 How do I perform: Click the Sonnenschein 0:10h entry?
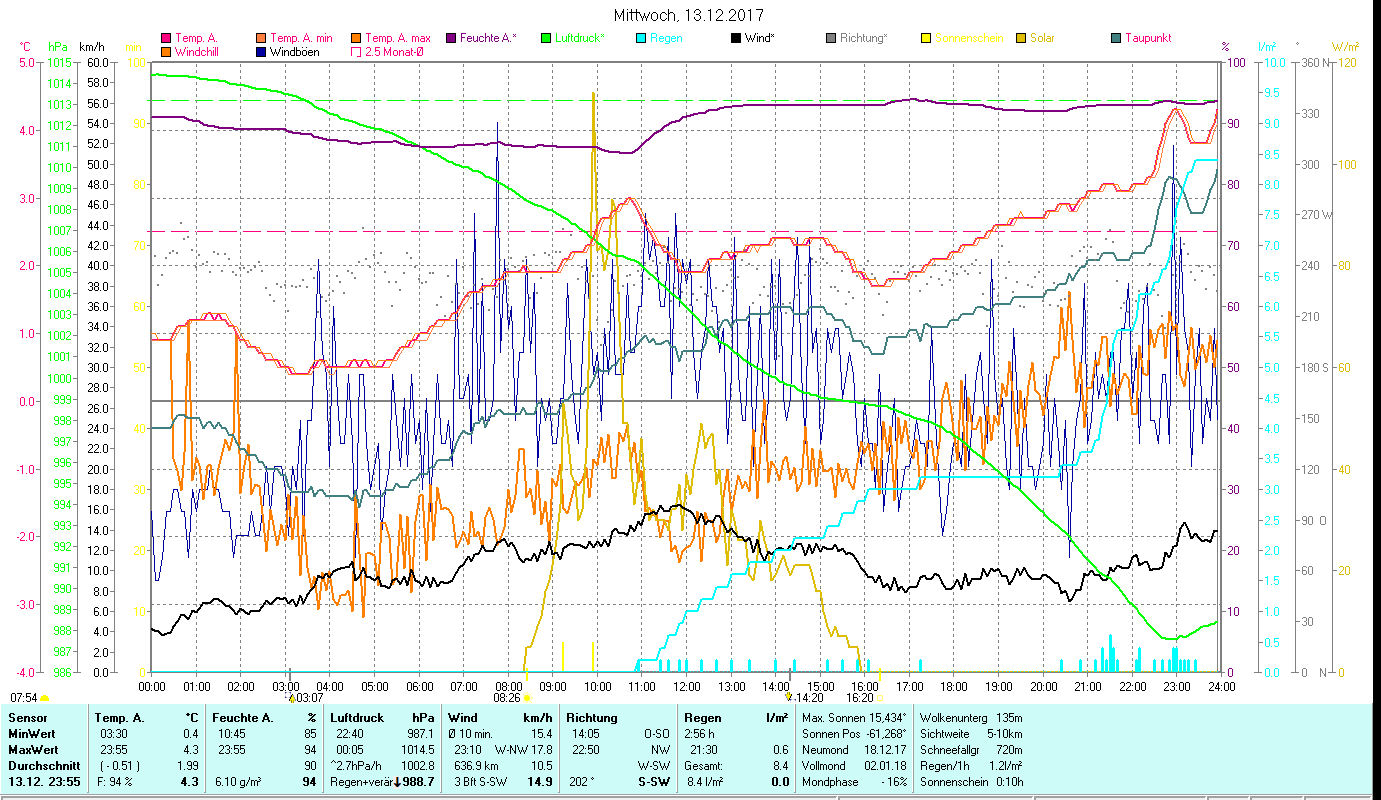(x=971, y=781)
